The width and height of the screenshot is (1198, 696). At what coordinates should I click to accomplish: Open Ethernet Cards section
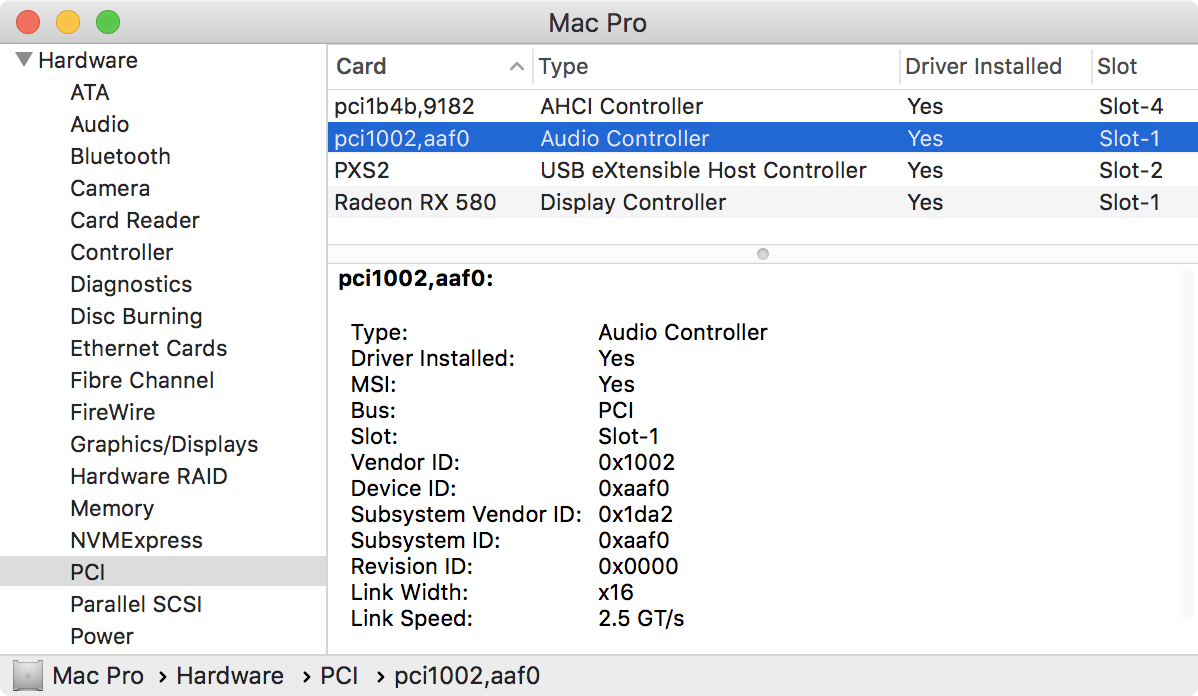(x=148, y=348)
